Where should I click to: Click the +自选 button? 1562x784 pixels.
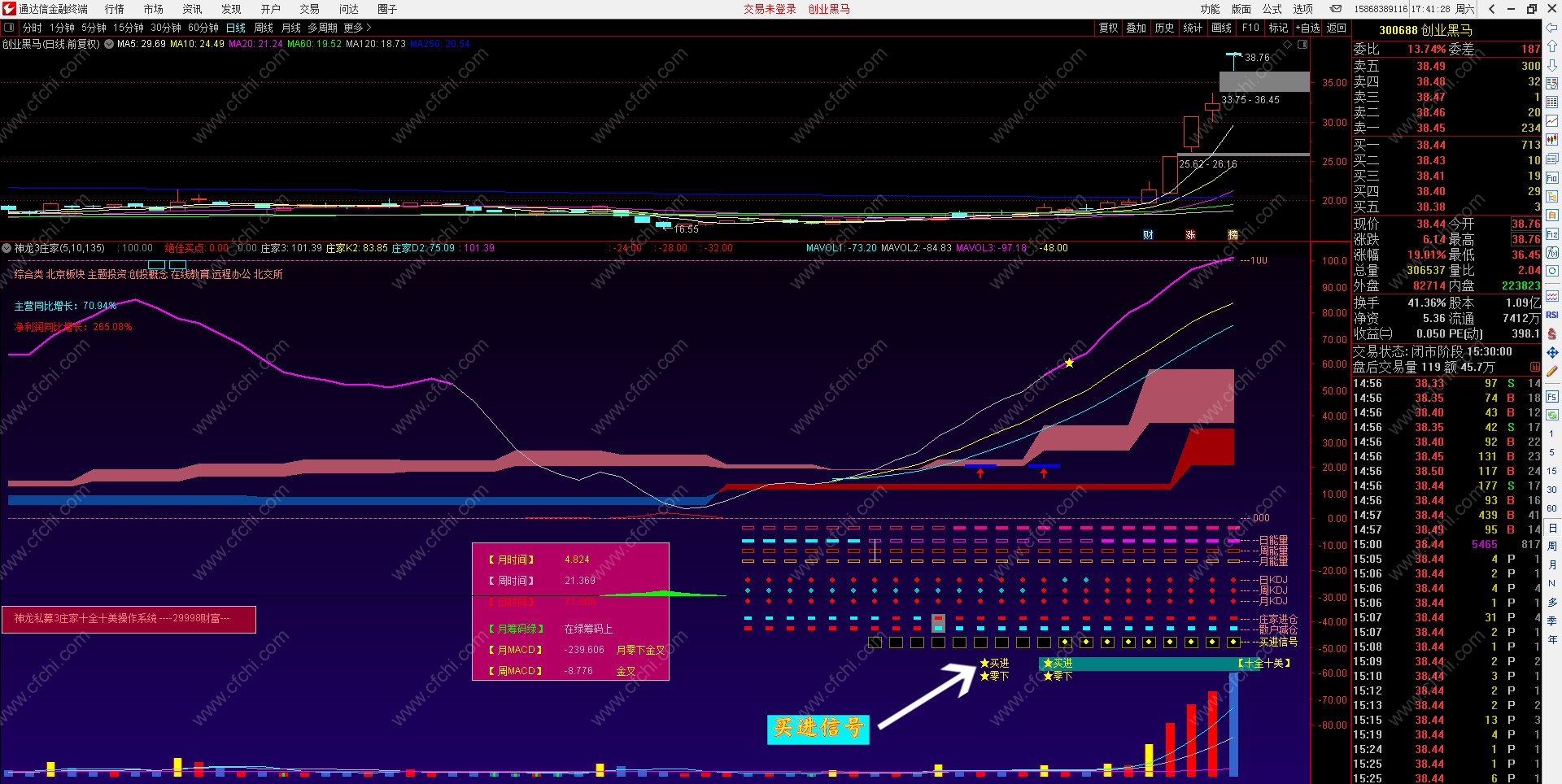coord(1307,28)
